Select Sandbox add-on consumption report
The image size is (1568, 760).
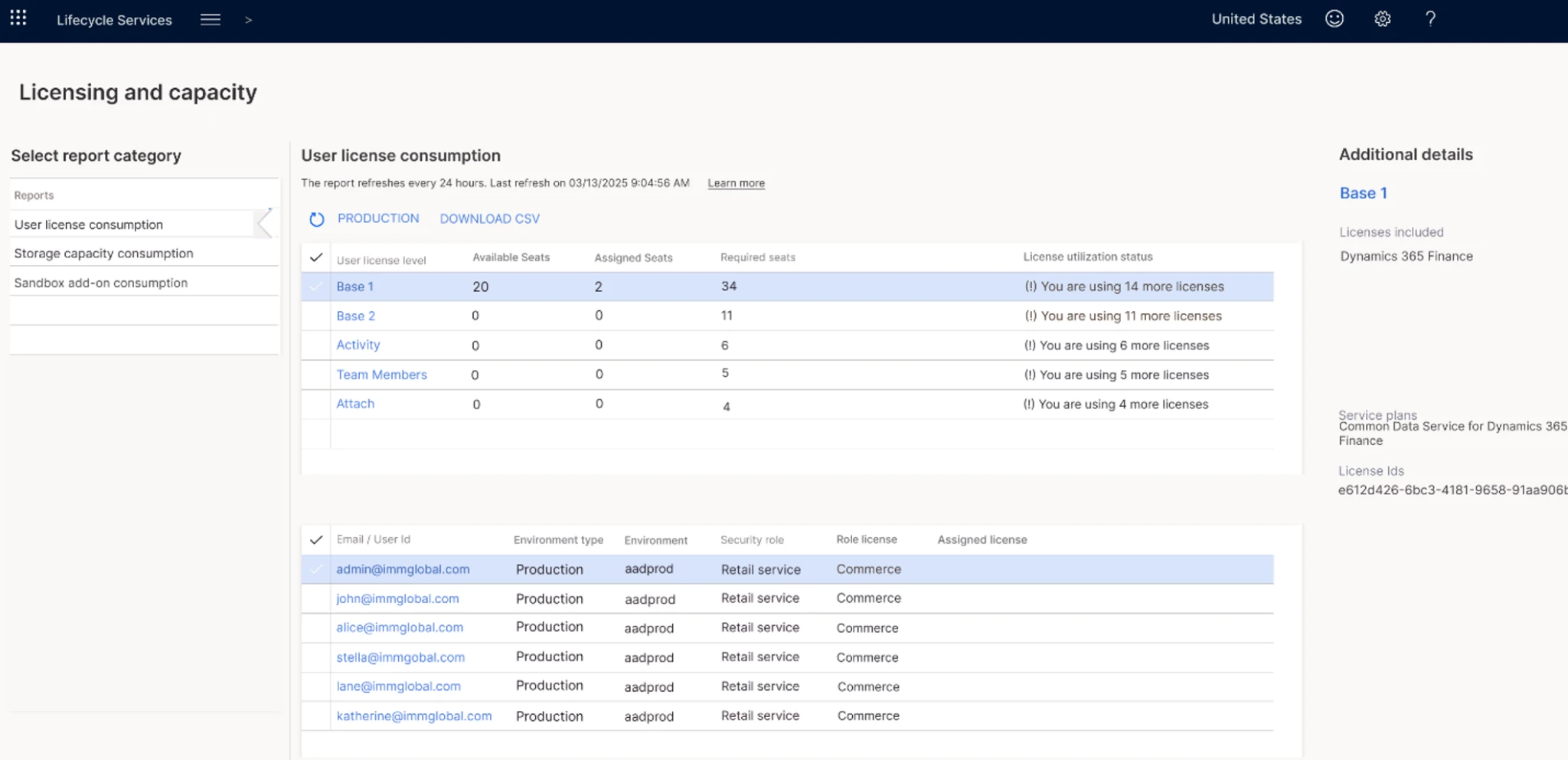tap(100, 283)
